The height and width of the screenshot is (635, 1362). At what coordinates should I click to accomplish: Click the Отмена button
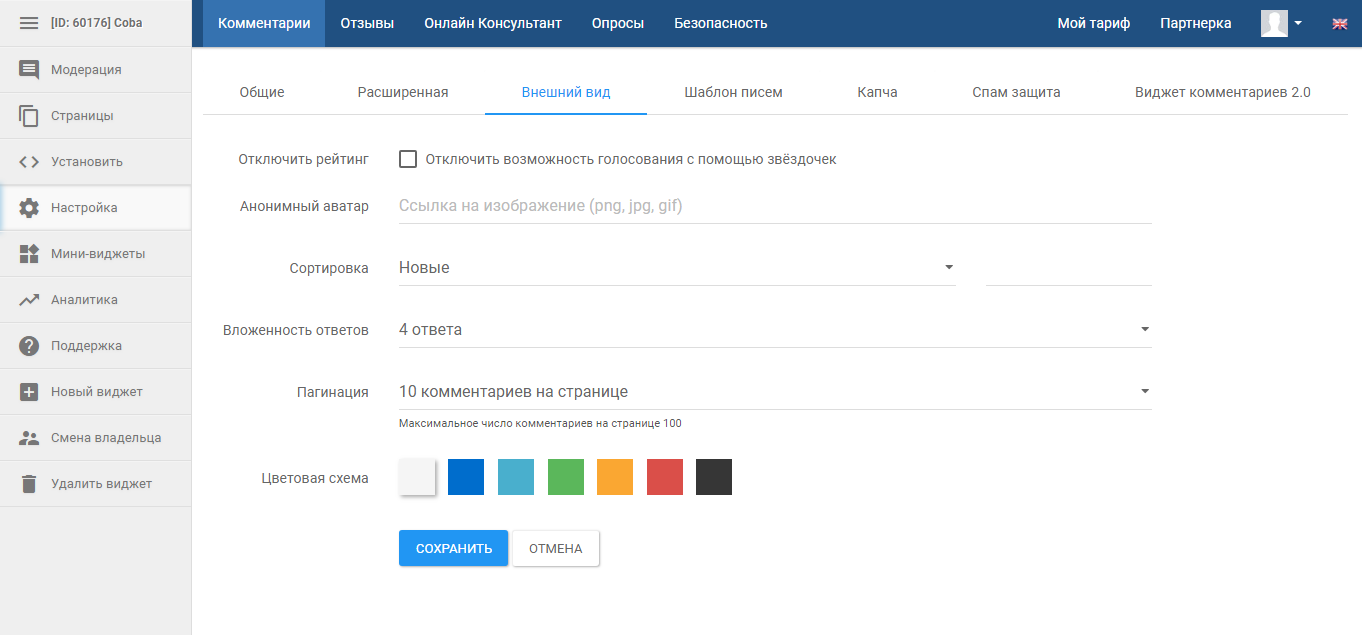(555, 548)
